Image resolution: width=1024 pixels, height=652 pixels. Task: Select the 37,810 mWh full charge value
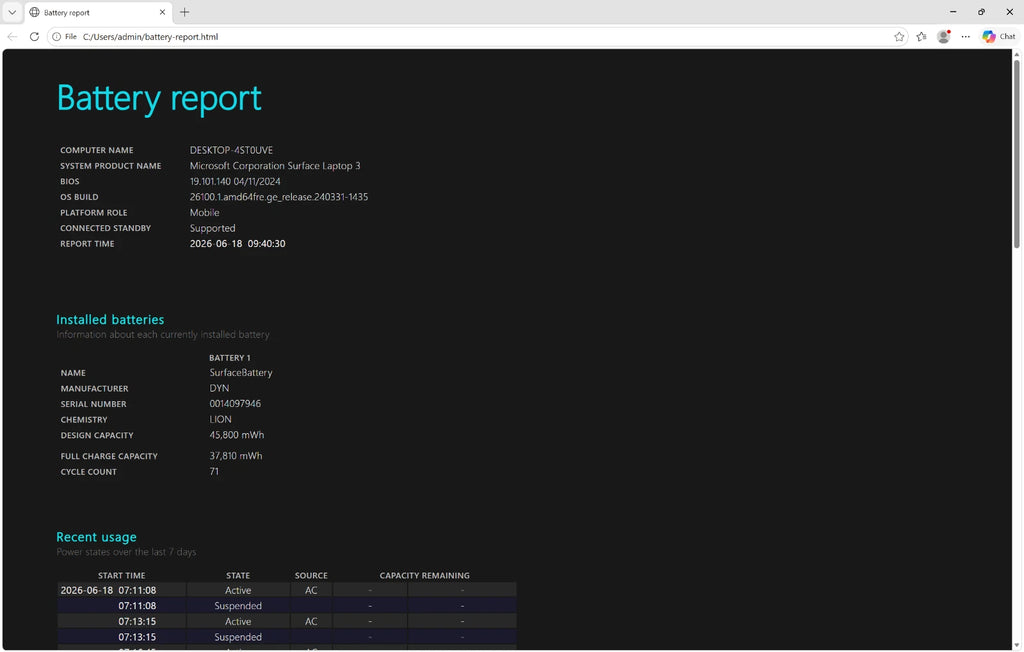tap(236, 456)
